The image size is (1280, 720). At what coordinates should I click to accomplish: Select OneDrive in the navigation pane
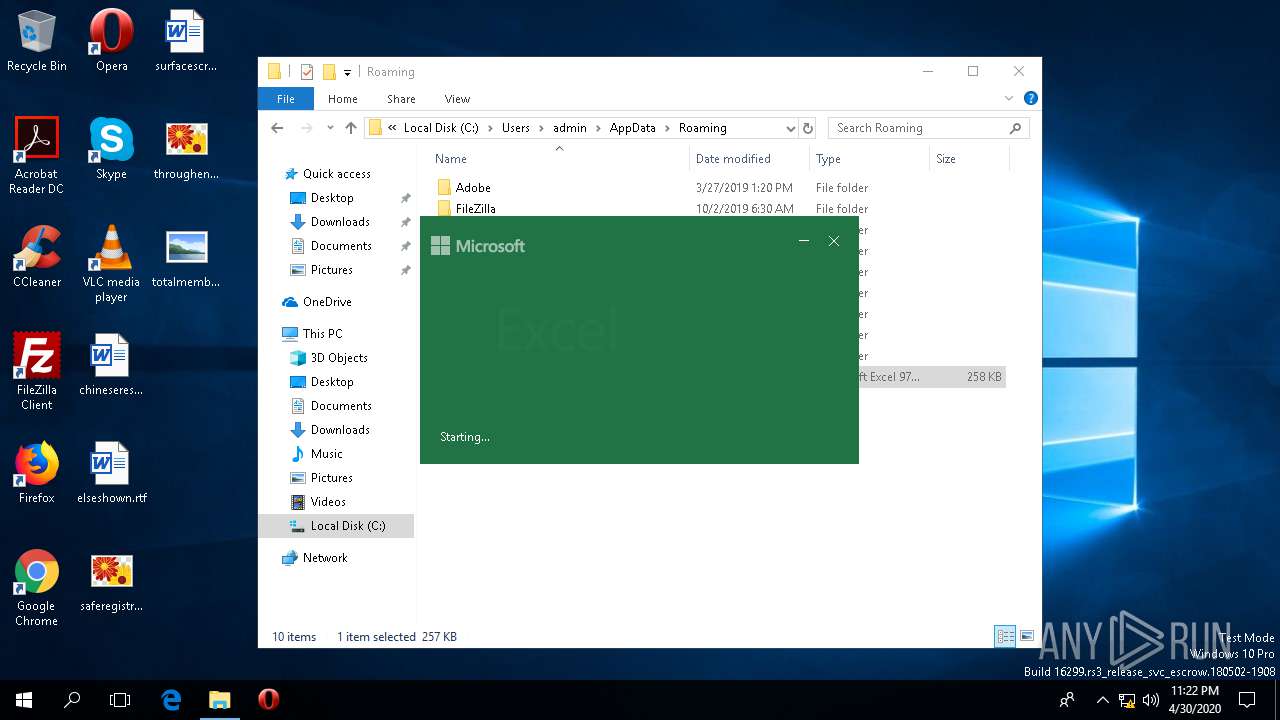327,302
